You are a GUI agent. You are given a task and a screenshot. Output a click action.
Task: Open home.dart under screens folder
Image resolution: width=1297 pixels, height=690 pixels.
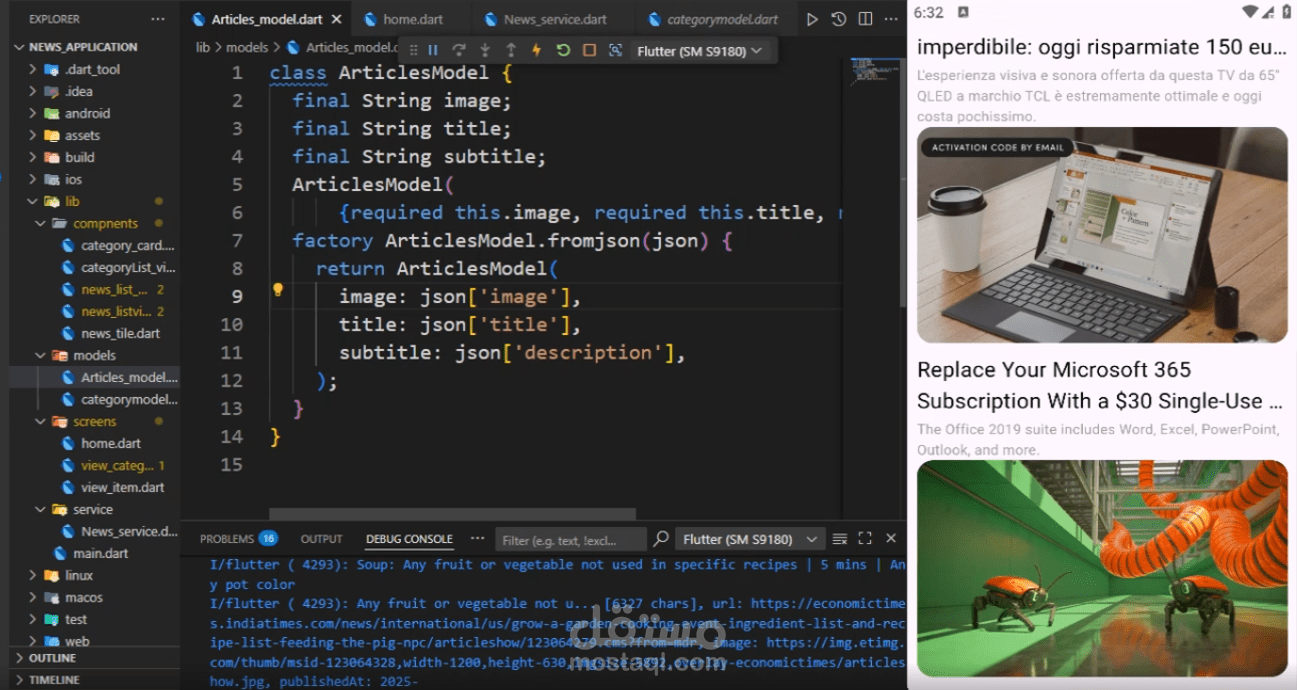click(x=111, y=443)
